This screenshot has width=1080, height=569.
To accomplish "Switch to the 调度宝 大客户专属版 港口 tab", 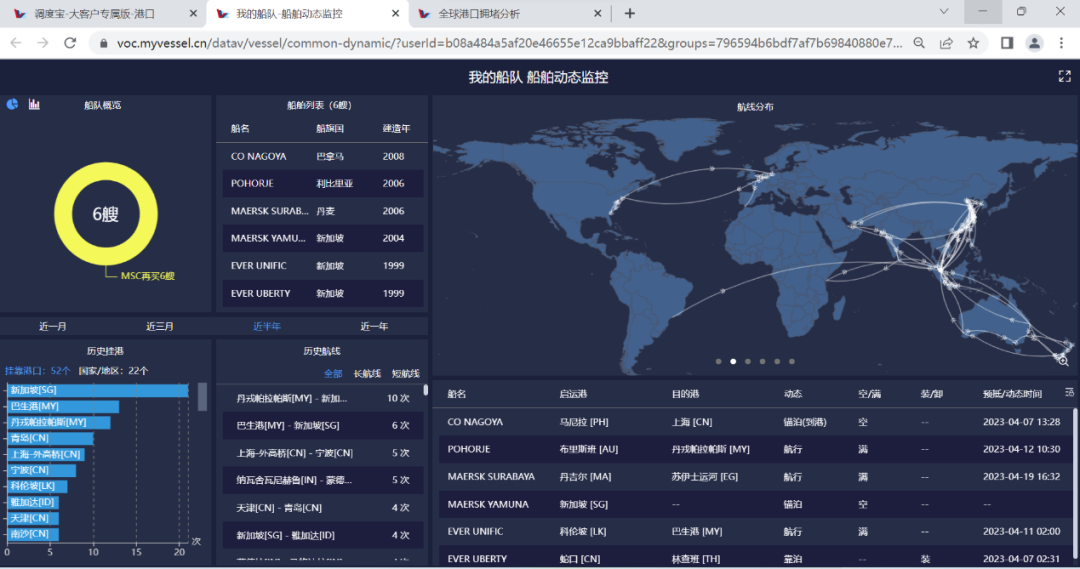I will pyautogui.click(x=104, y=14).
